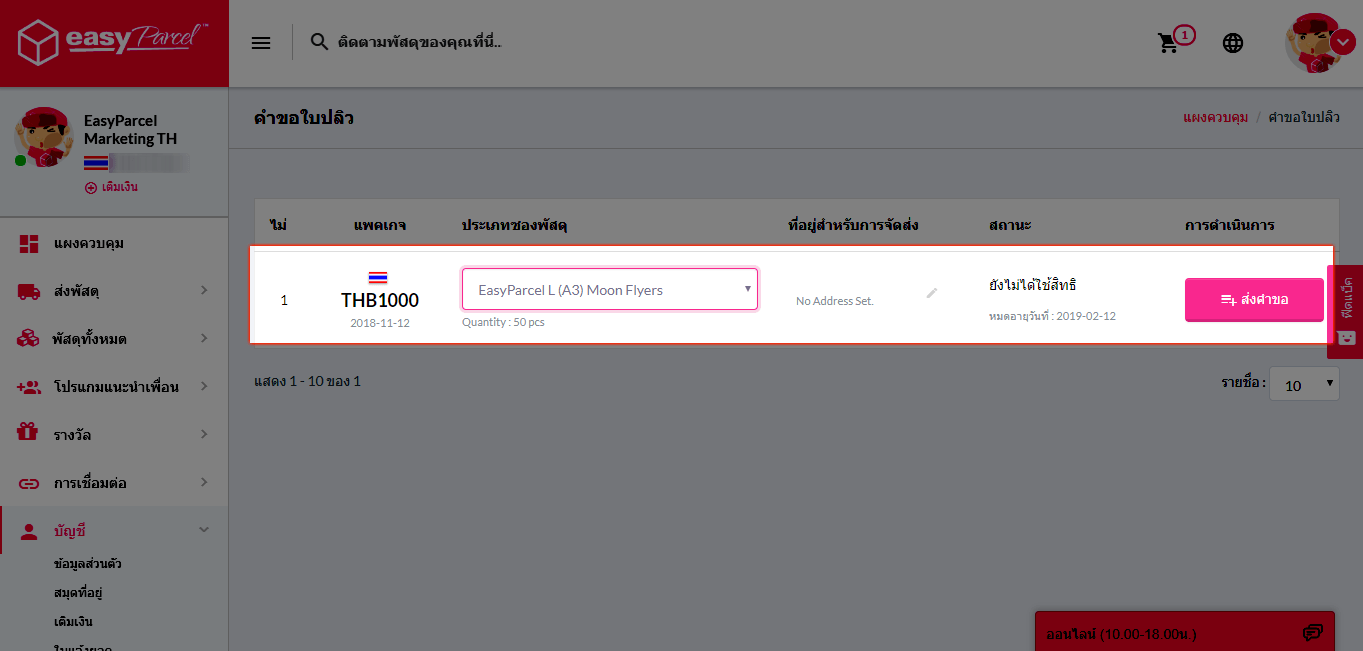This screenshot has width=1363, height=651.
Task: Click the account person icon
Action: 29,531
